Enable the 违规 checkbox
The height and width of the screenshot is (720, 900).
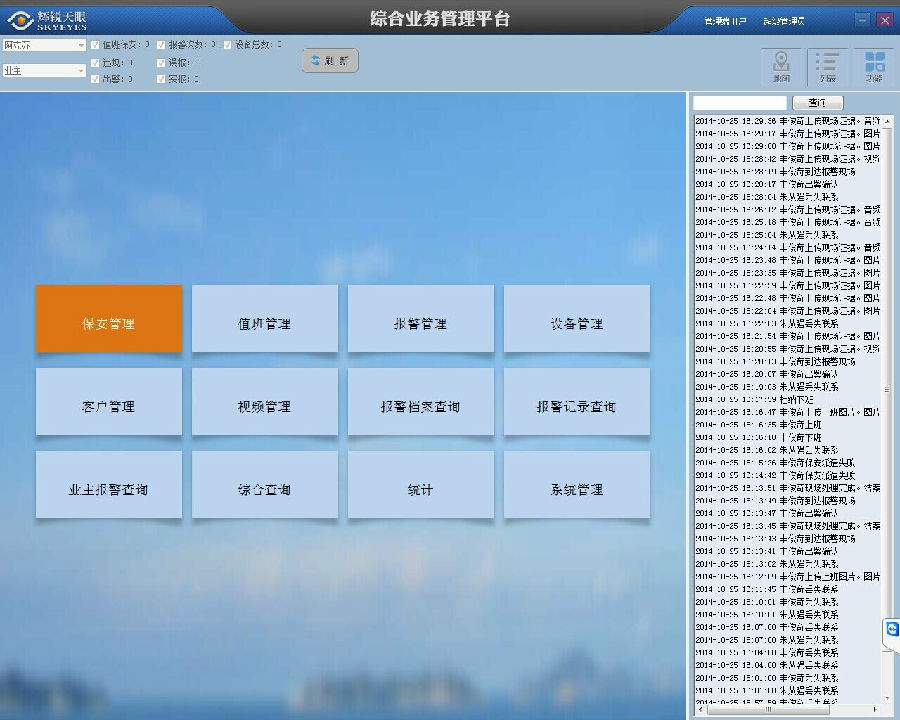pyautogui.click(x=93, y=61)
